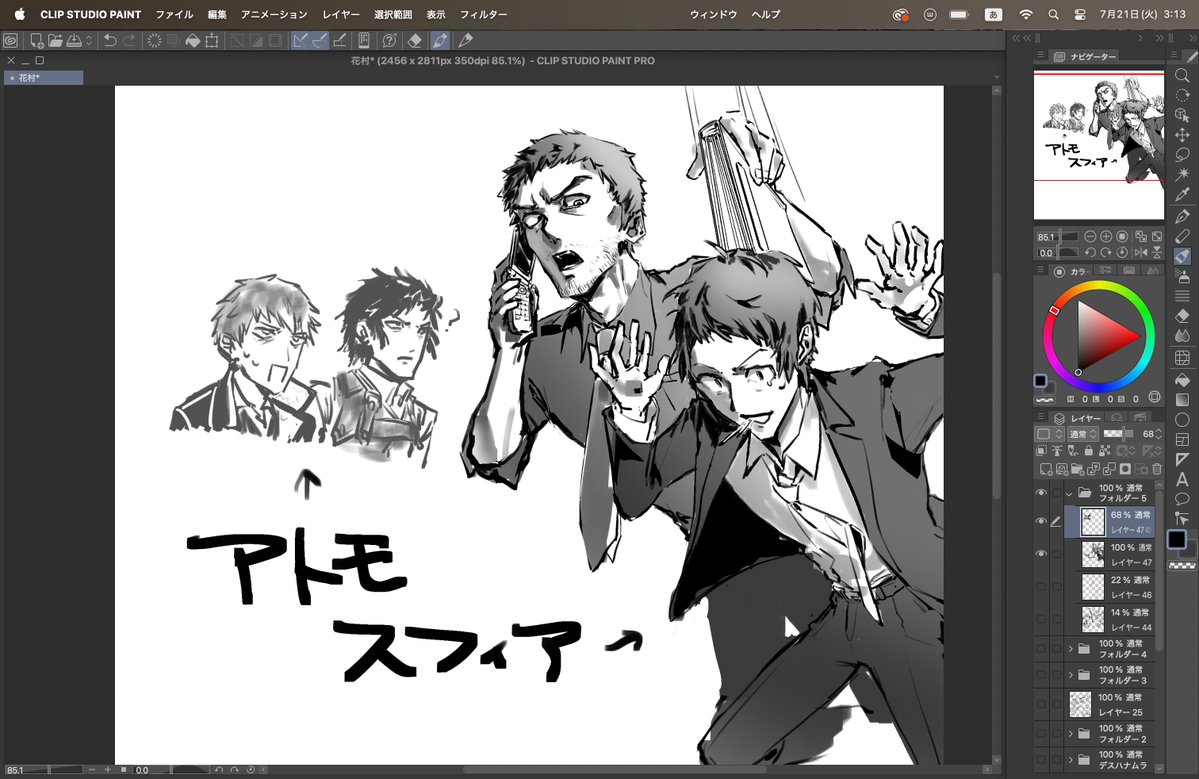This screenshot has height=779, width=1199.
Task: Open the CLIP STUDIO support help icon
Action: click(x=389, y=41)
